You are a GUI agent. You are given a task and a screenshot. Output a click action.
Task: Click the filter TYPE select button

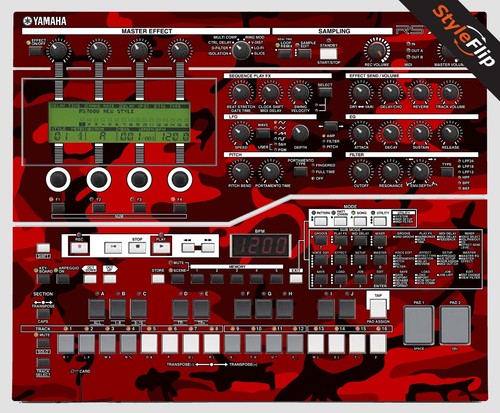point(447,171)
